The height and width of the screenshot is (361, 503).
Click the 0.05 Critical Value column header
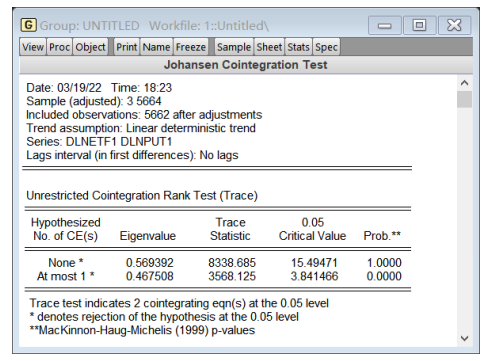[312, 229]
